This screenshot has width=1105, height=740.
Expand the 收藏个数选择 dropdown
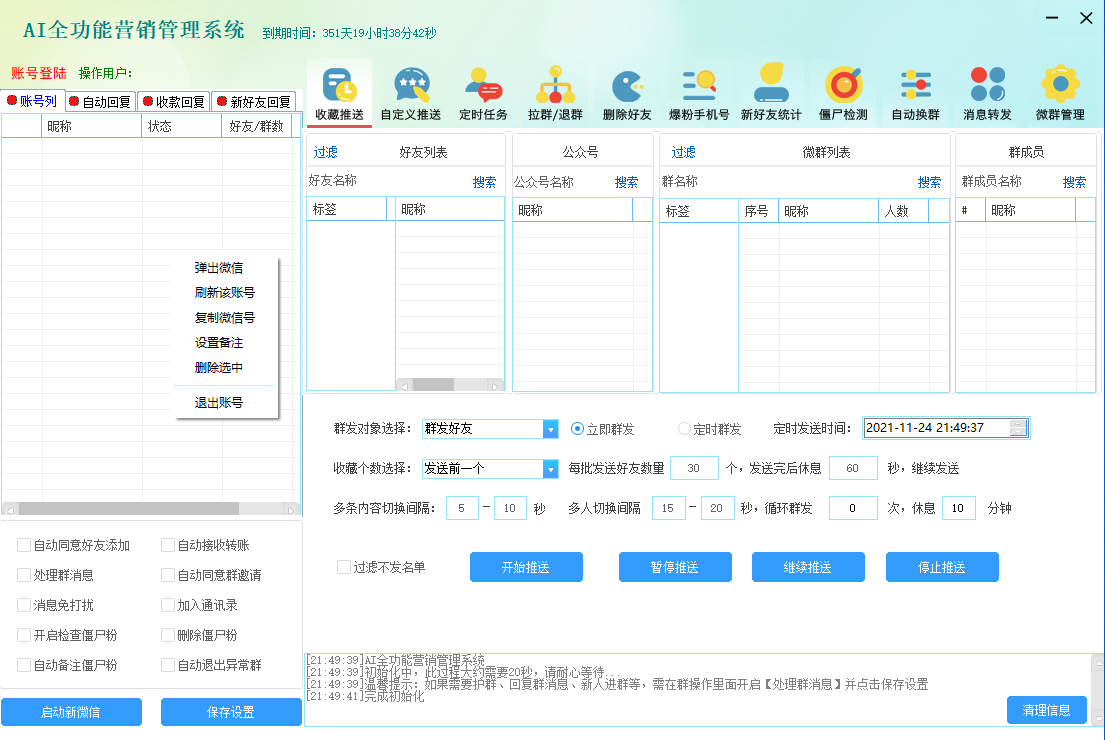(550, 469)
